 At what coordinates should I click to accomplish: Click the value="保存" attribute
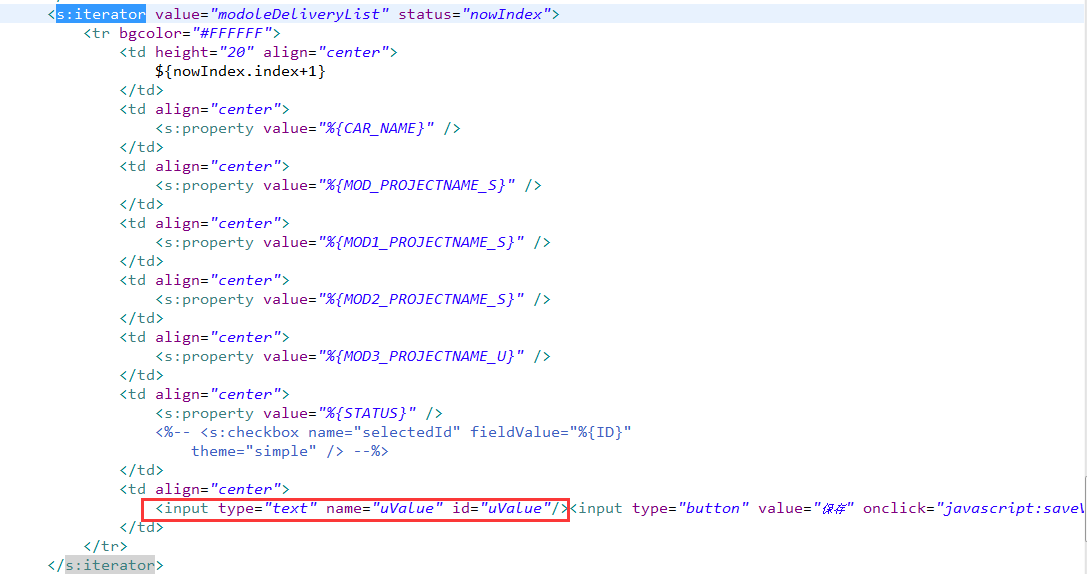point(806,508)
